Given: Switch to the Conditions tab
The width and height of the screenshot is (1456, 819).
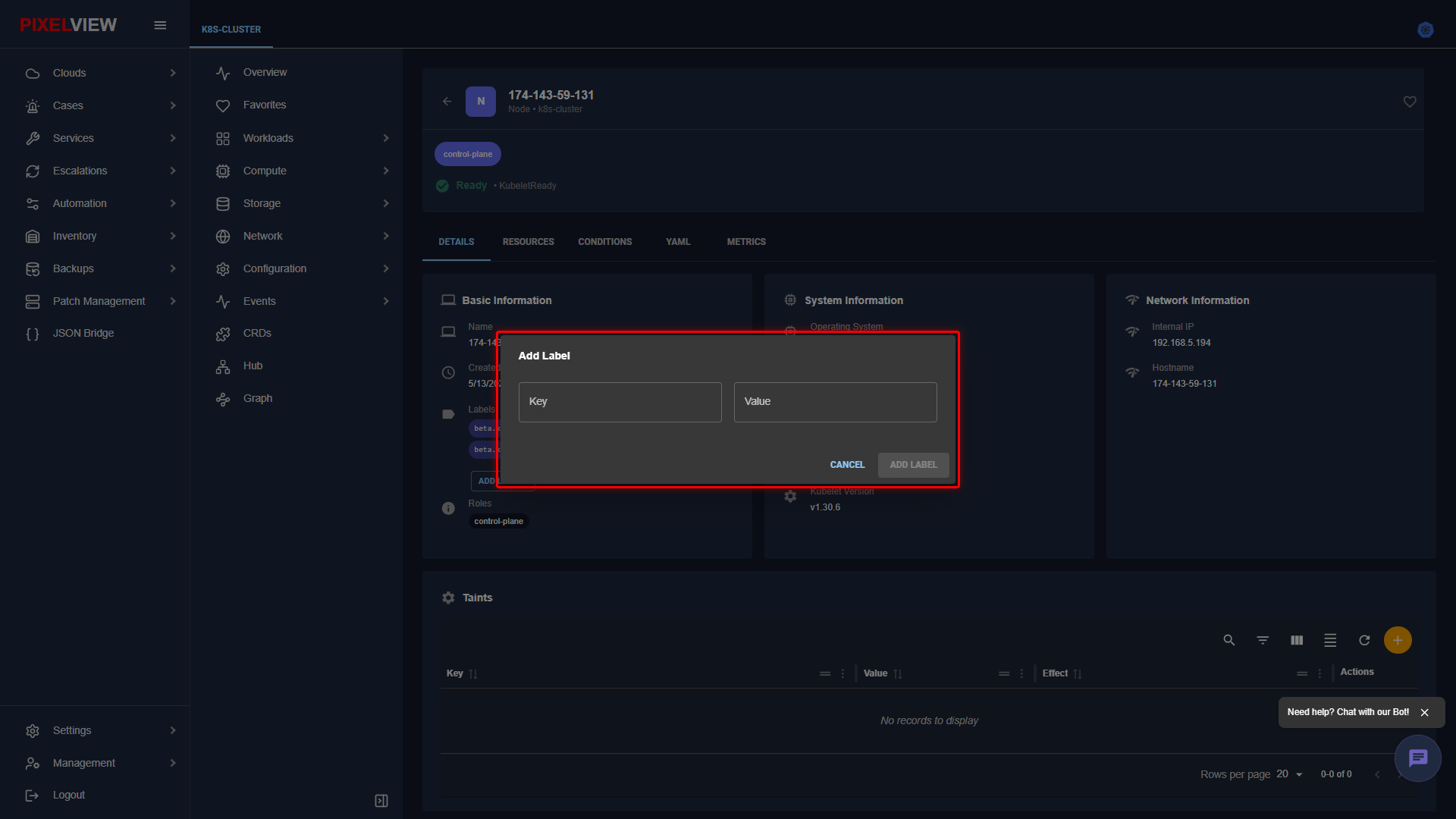Looking at the screenshot, I should (604, 242).
